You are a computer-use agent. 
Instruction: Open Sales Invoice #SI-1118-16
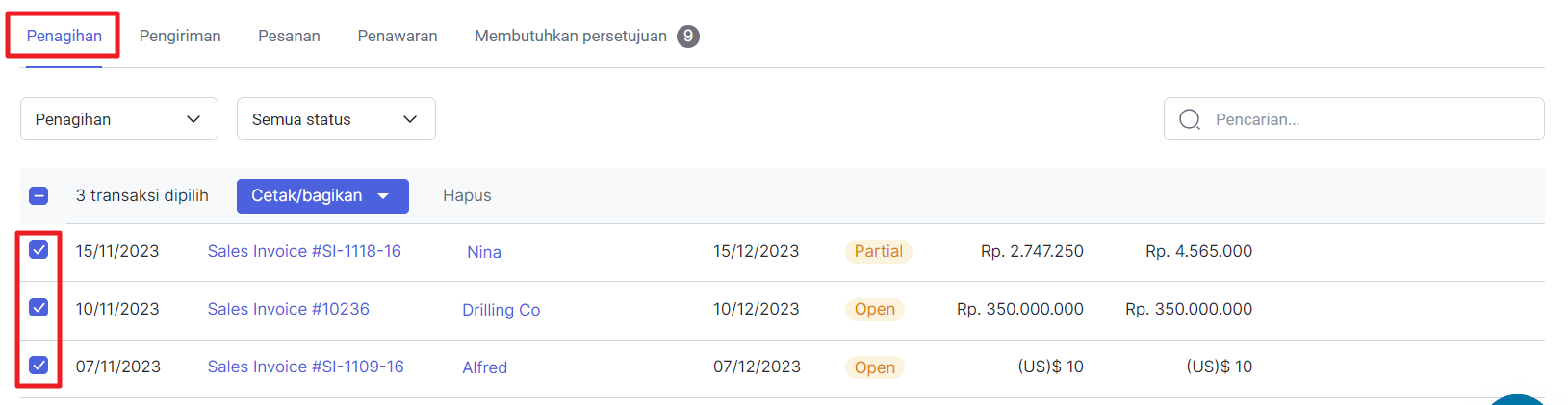click(x=304, y=251)
